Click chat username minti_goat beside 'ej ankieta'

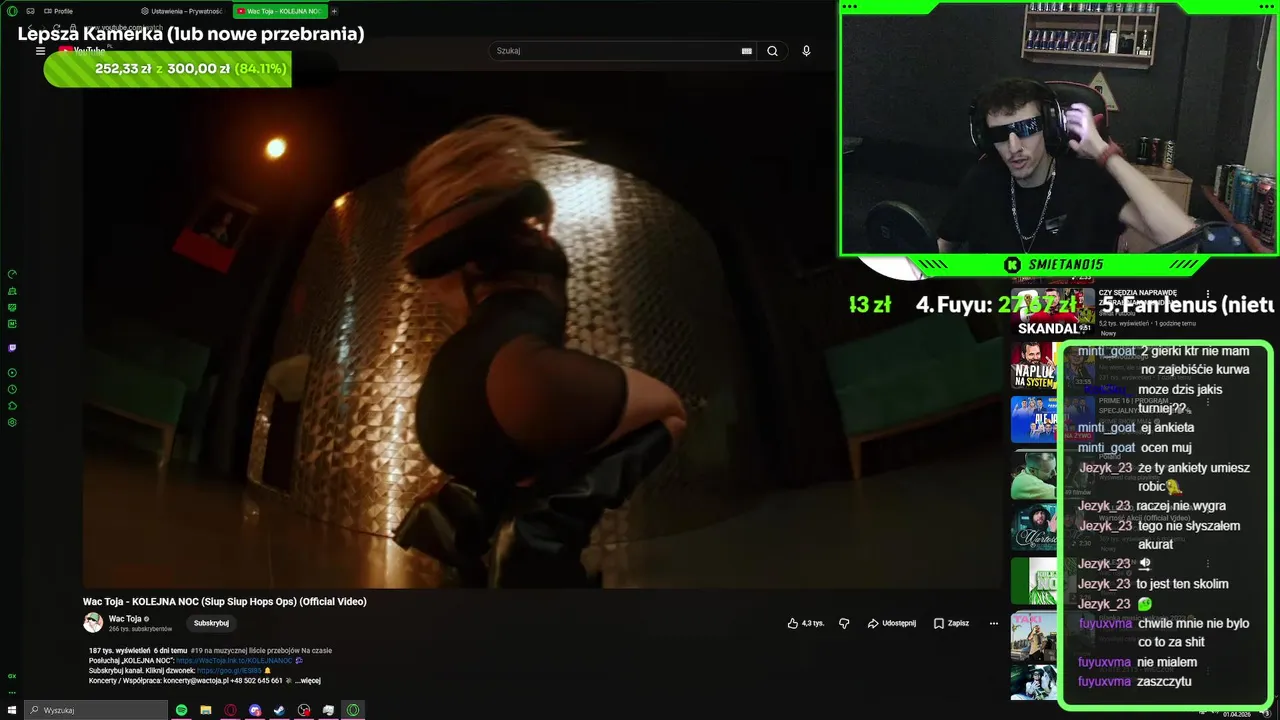(1106, 428)
